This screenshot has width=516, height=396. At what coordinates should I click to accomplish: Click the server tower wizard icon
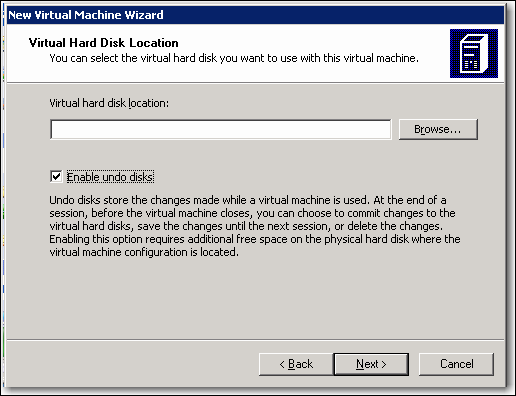pyautogui.click(x=474, y=53)
